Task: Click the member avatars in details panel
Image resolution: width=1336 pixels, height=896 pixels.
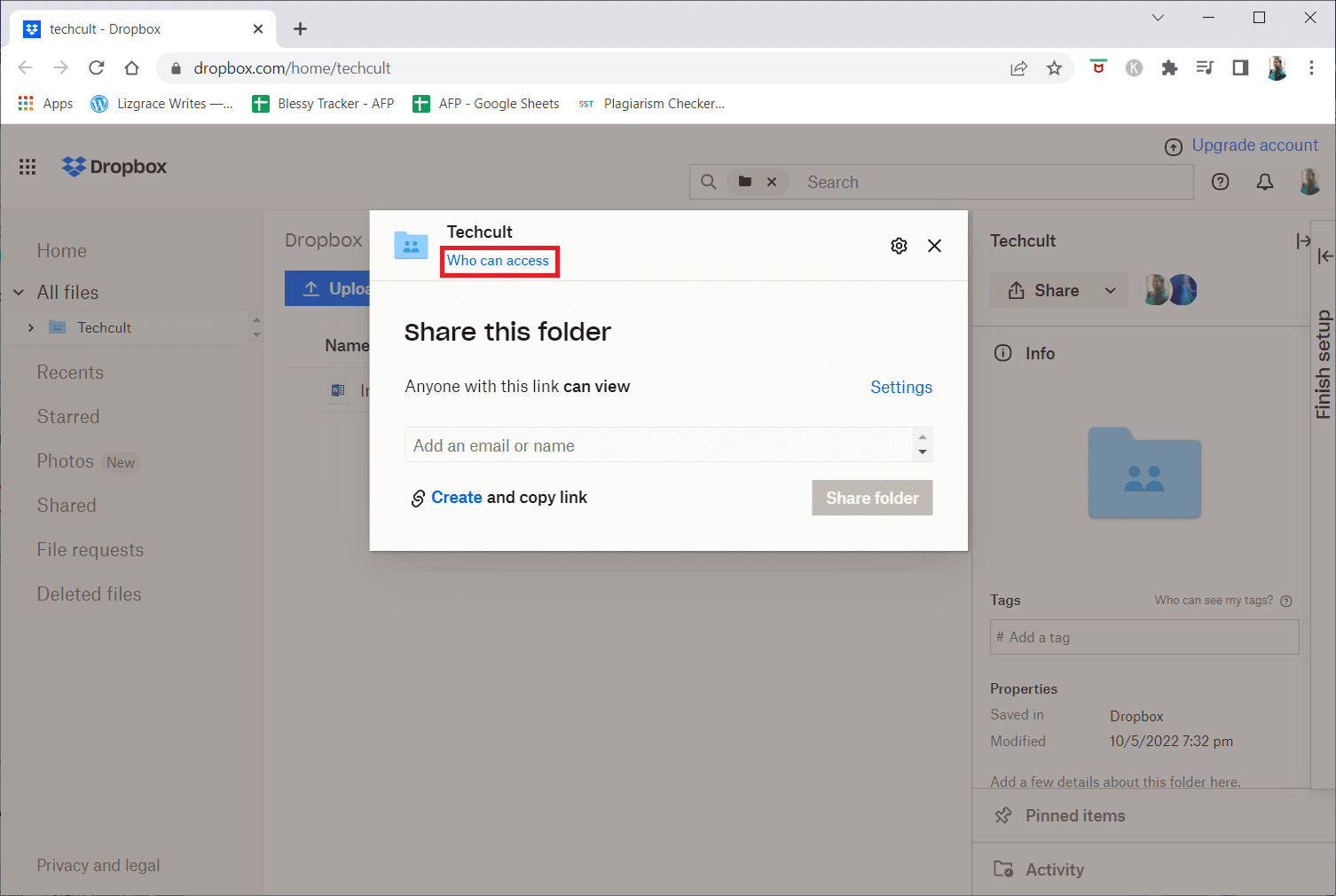Action: pyautogui.click(x=1168, y=290)
